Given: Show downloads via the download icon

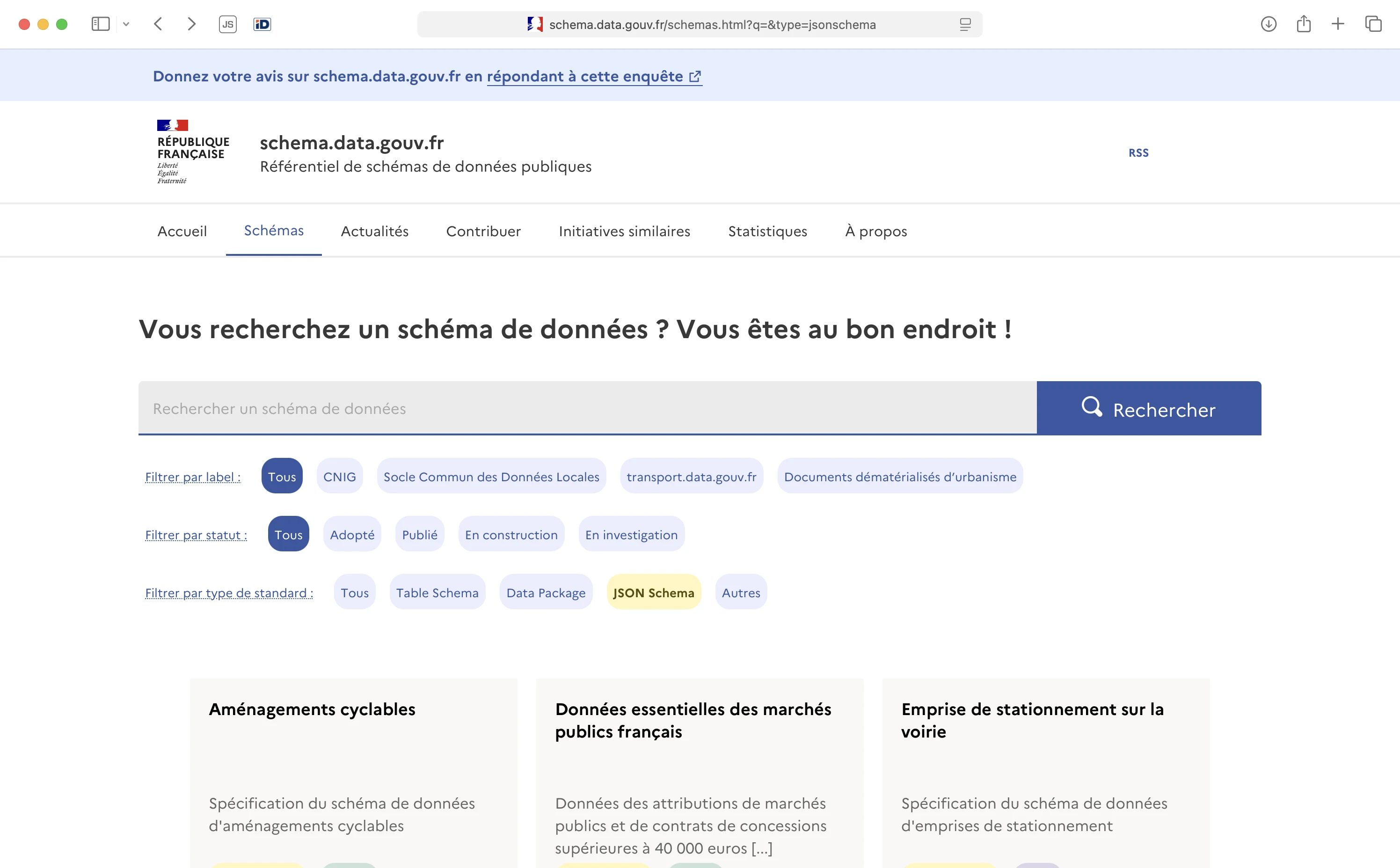Looking at the screenshot, I should pyautogui.click(x=1269, y=24).
